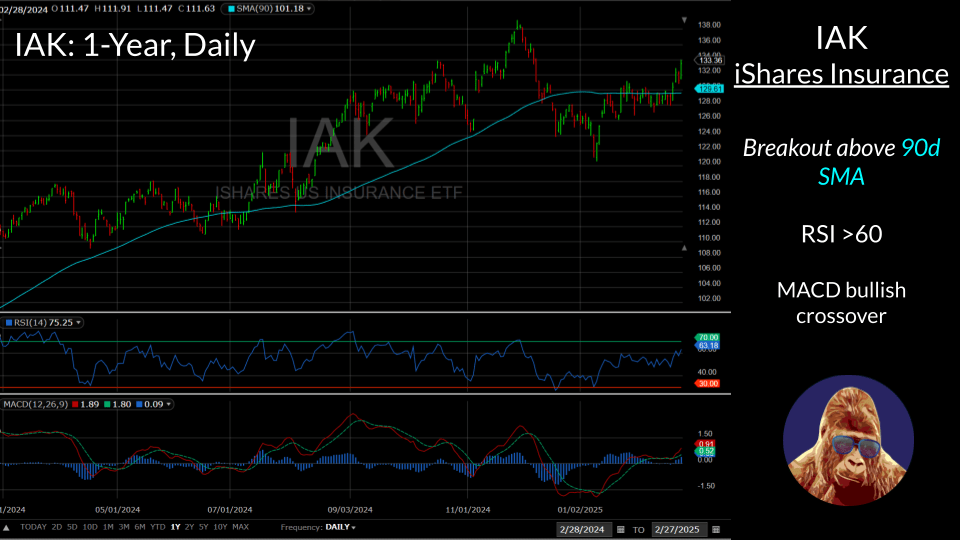The height and width of the screenshot is (540, 960).
Task: Select the 1M time range
Action: (x=108, y=527)
